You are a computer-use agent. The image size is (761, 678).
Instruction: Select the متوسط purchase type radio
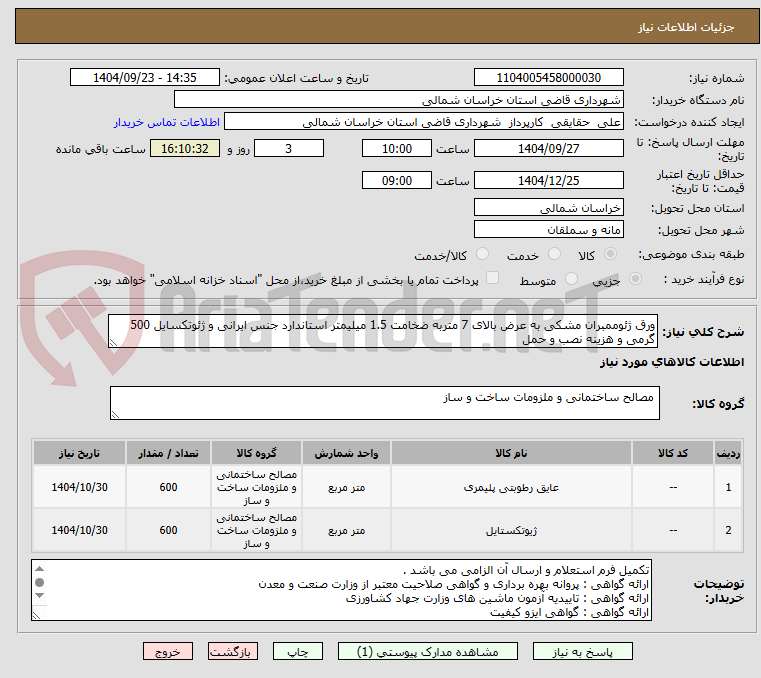pos(571,279)
